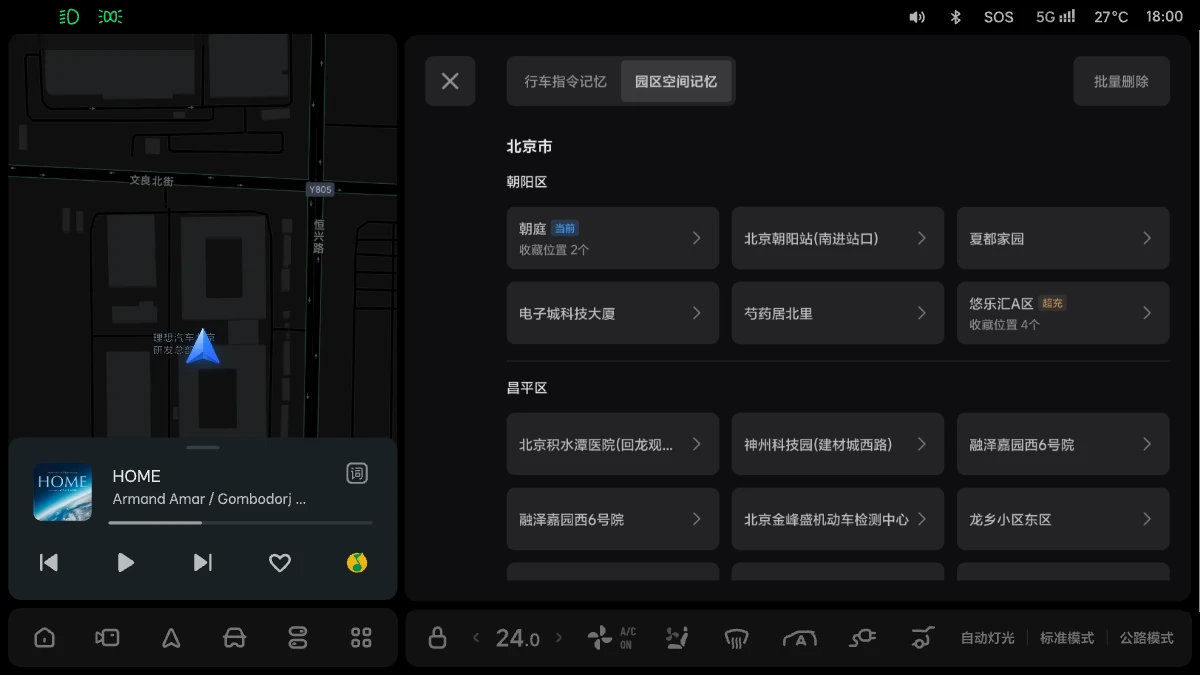Expand 龙乡小区东区 chevron
Screen dimensions: 1200x675
(x=1147, y=519)
